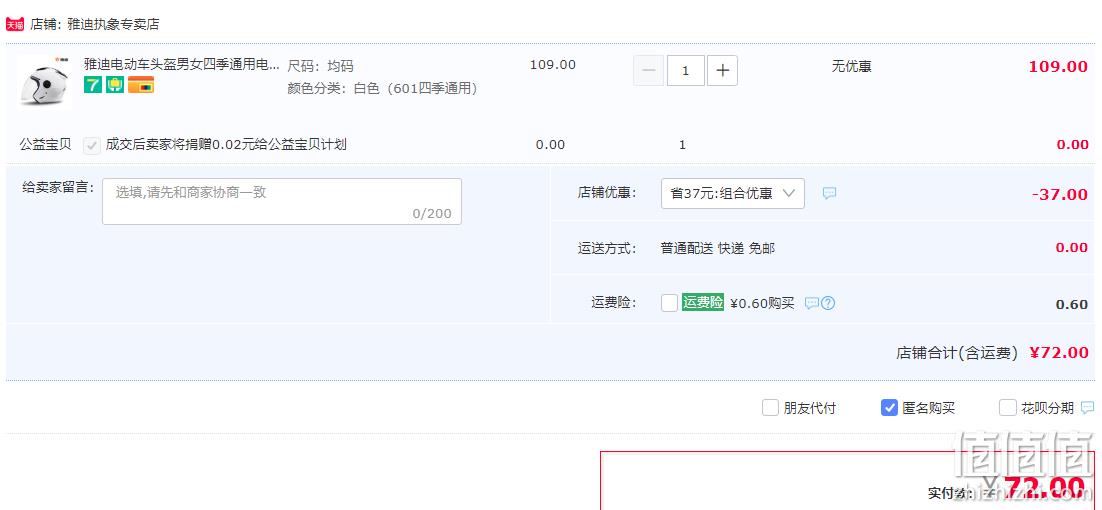Toggle the 公益宝贝 donation checkbox
Image resolution: width=1102 pixels, height=510 pixels.
click(91, 145)
